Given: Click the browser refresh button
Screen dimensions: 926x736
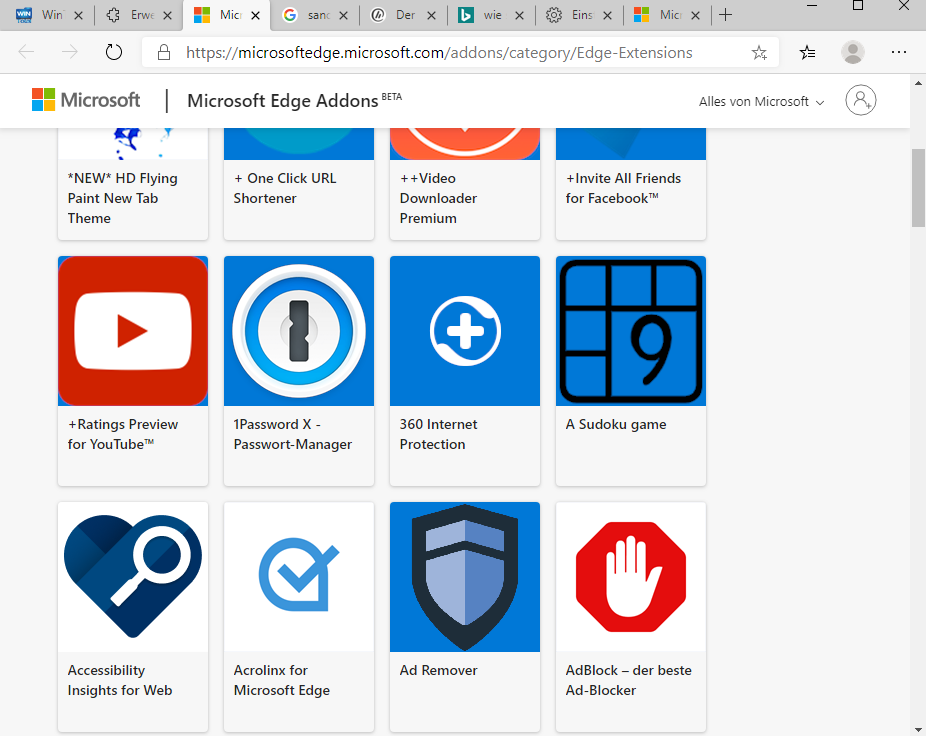Looking at the screenshot, I should pos(113,53).
